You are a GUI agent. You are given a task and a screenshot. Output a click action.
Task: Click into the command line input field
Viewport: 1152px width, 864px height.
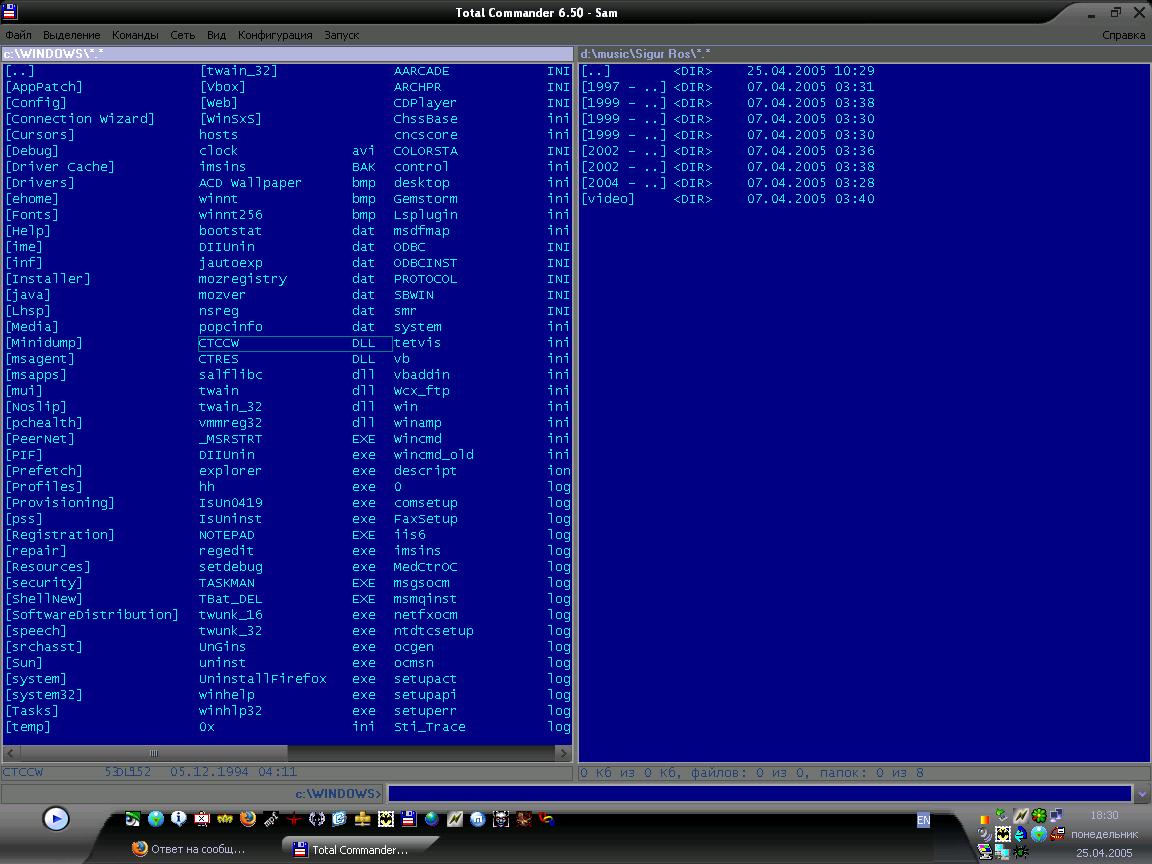pos(760,794)
